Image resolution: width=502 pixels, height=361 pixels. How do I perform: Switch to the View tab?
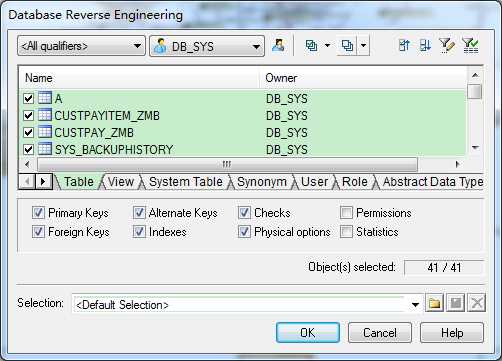(x=121, y=182)
